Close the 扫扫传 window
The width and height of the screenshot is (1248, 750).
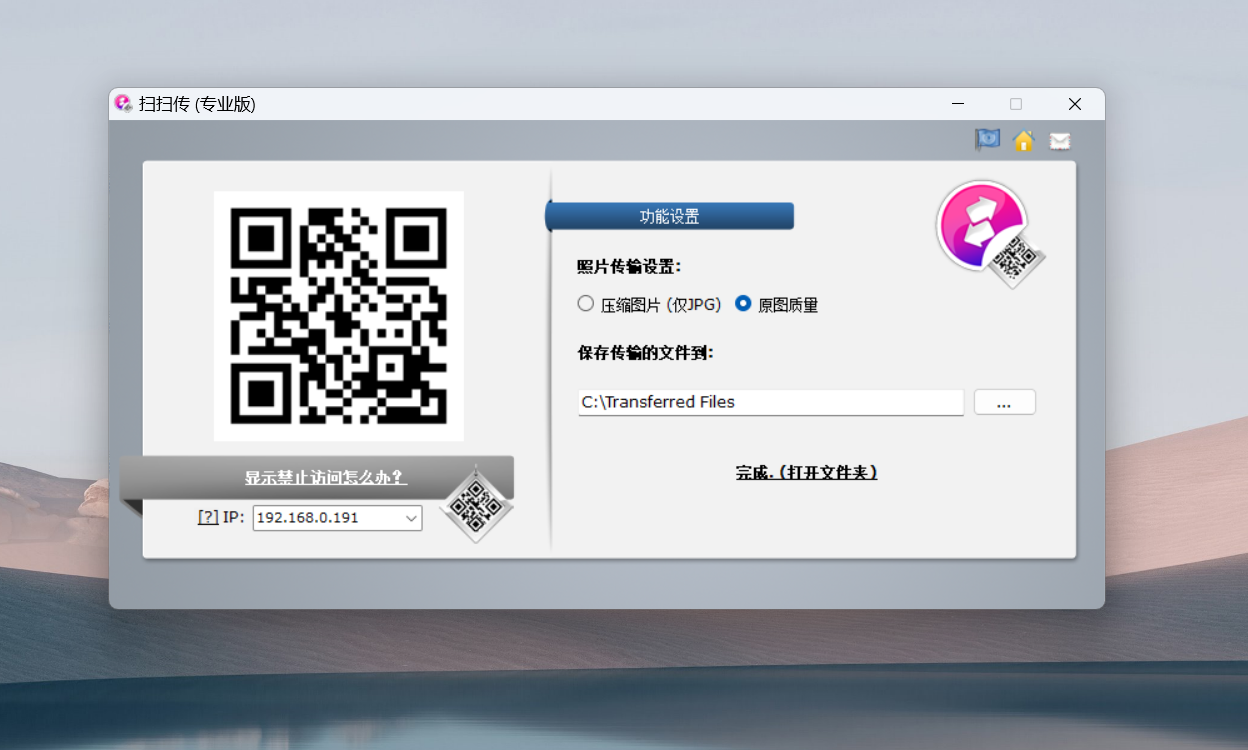tap(1074, 104)
